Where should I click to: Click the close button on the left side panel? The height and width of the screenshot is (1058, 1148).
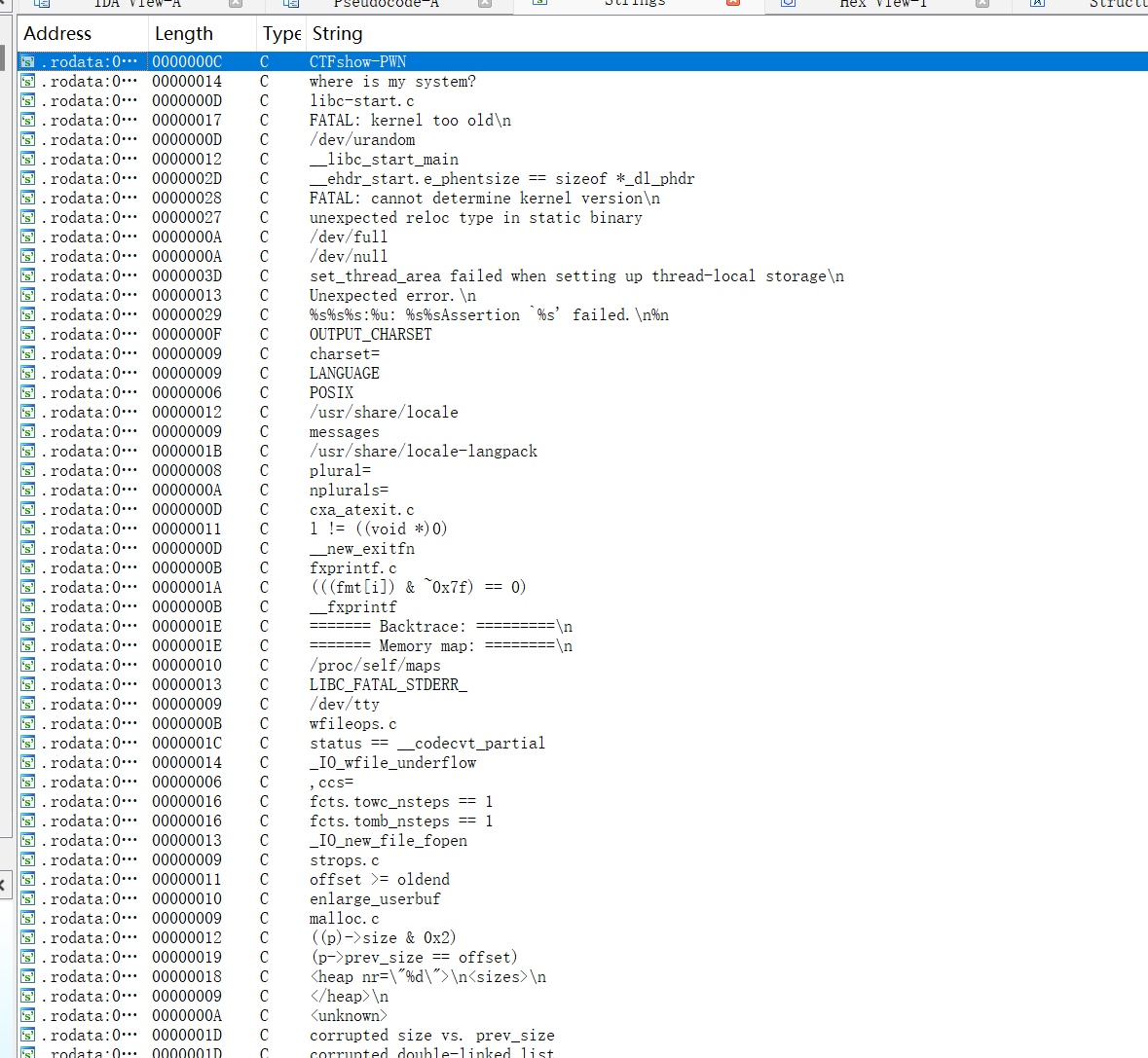[4, 886]
